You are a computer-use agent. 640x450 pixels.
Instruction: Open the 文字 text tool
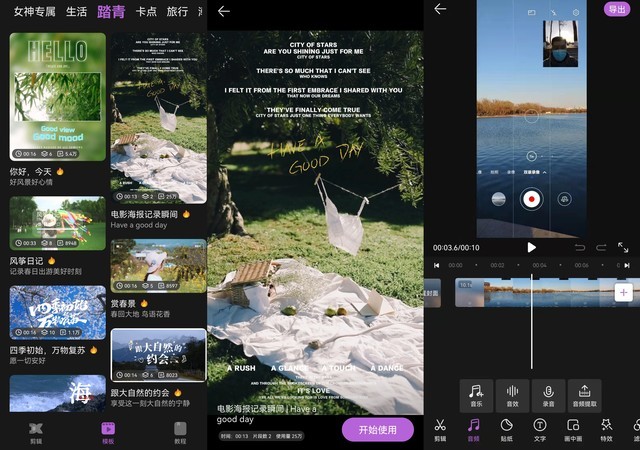(x=539, y=429)
